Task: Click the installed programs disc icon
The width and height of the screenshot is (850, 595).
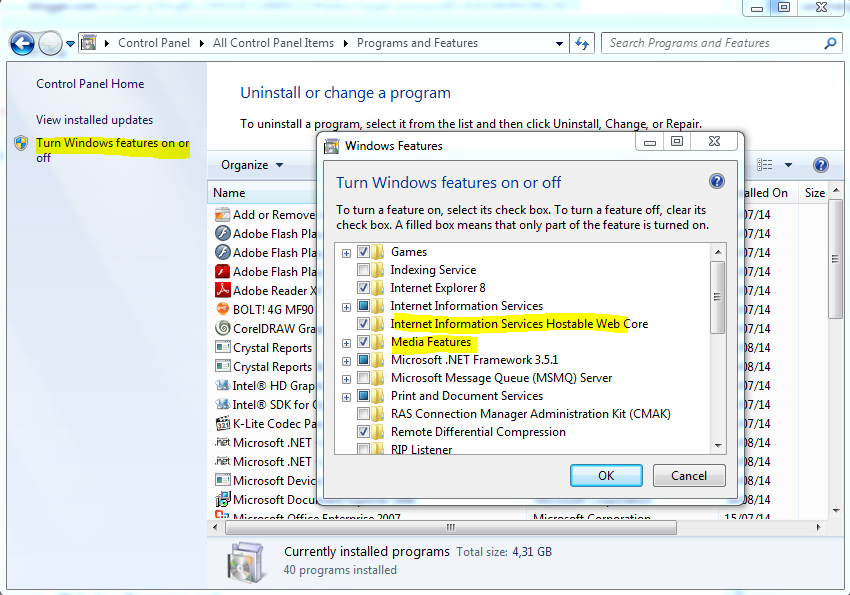Action: [x=247, y=562]
